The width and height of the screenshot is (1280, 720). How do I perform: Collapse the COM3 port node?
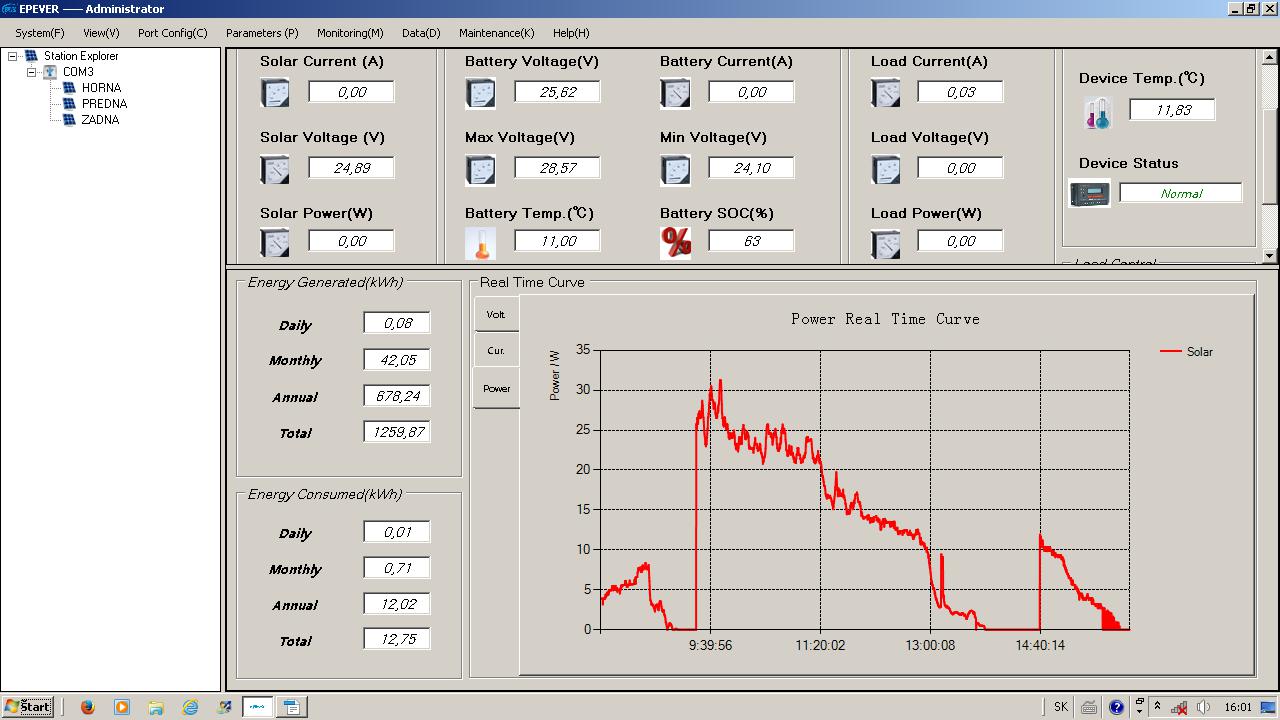pyautogui.click(x=32, y=73)
